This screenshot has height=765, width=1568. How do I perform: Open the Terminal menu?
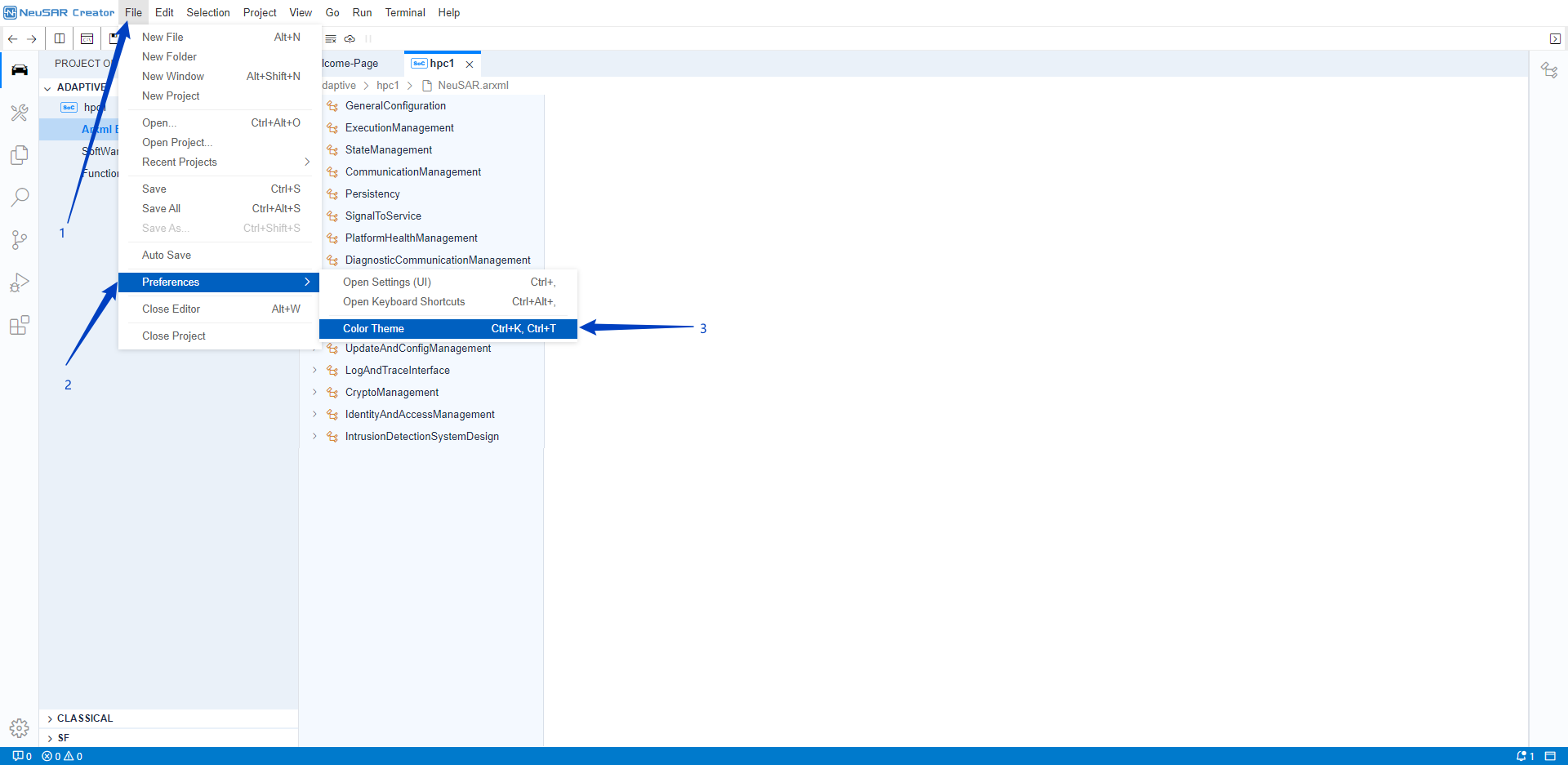tap(404, 13)
